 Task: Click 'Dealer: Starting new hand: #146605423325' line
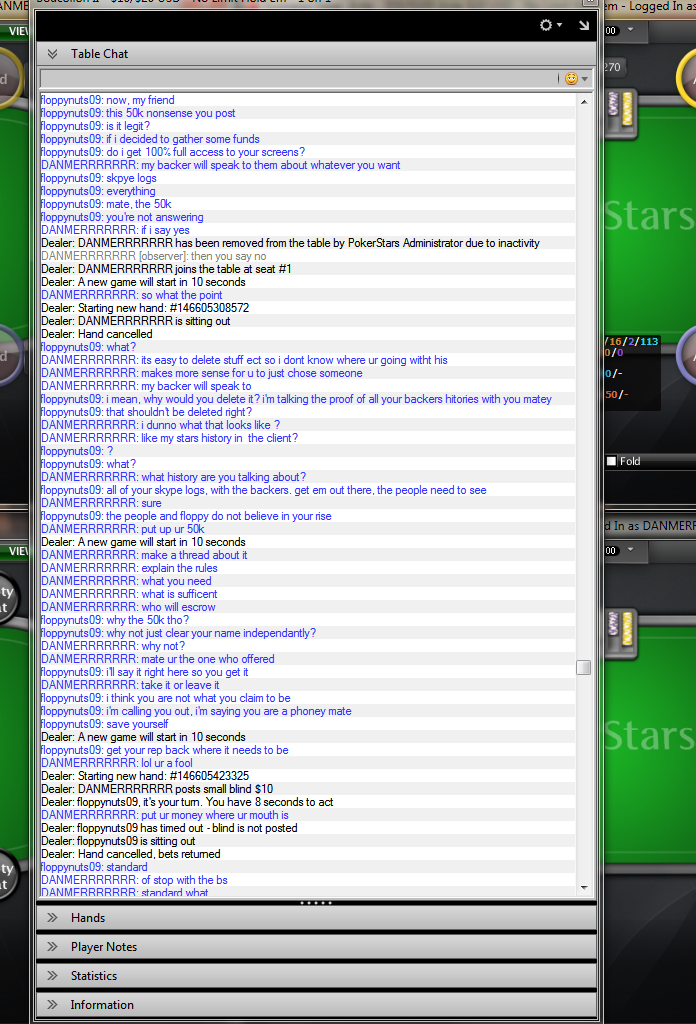pyautogui.click(x=145, y=776)
